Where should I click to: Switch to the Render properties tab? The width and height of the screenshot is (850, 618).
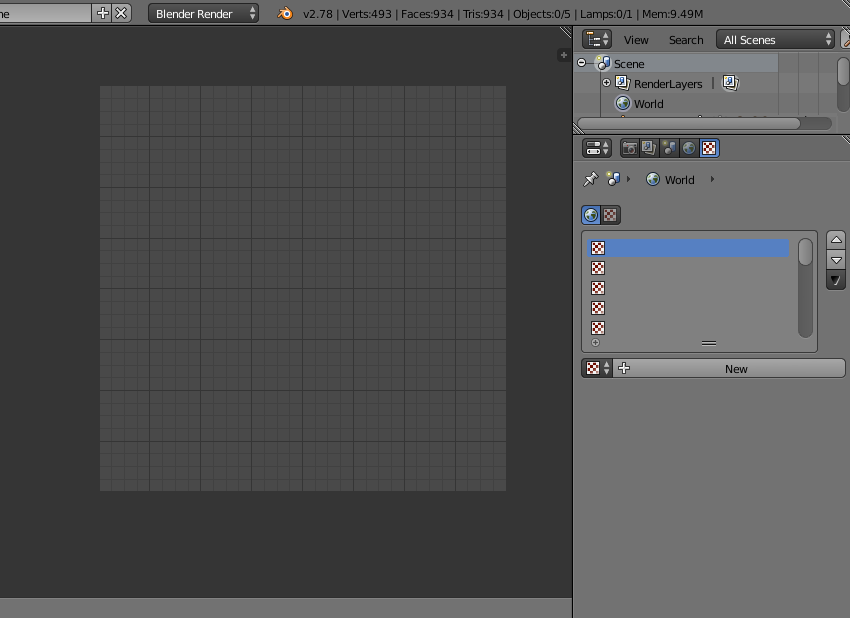tap(629, 148)
